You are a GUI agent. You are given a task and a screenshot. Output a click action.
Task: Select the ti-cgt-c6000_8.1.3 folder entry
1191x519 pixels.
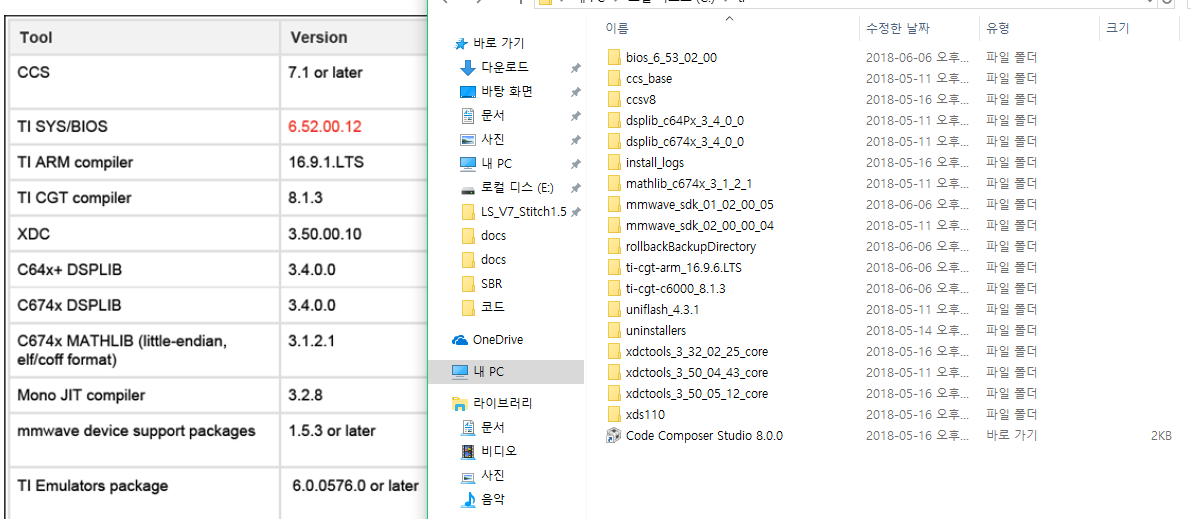(x=670, y=289)
